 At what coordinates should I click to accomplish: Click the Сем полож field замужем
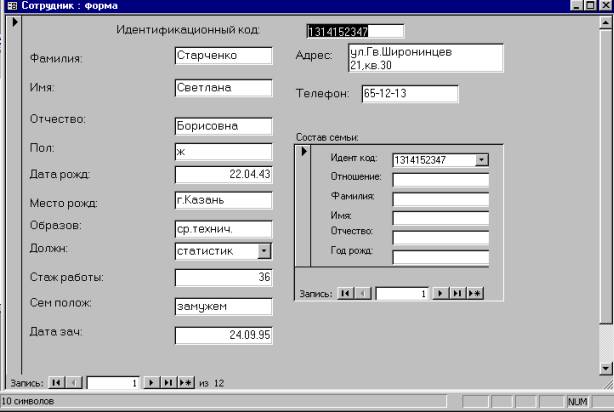tap(224, 306)
